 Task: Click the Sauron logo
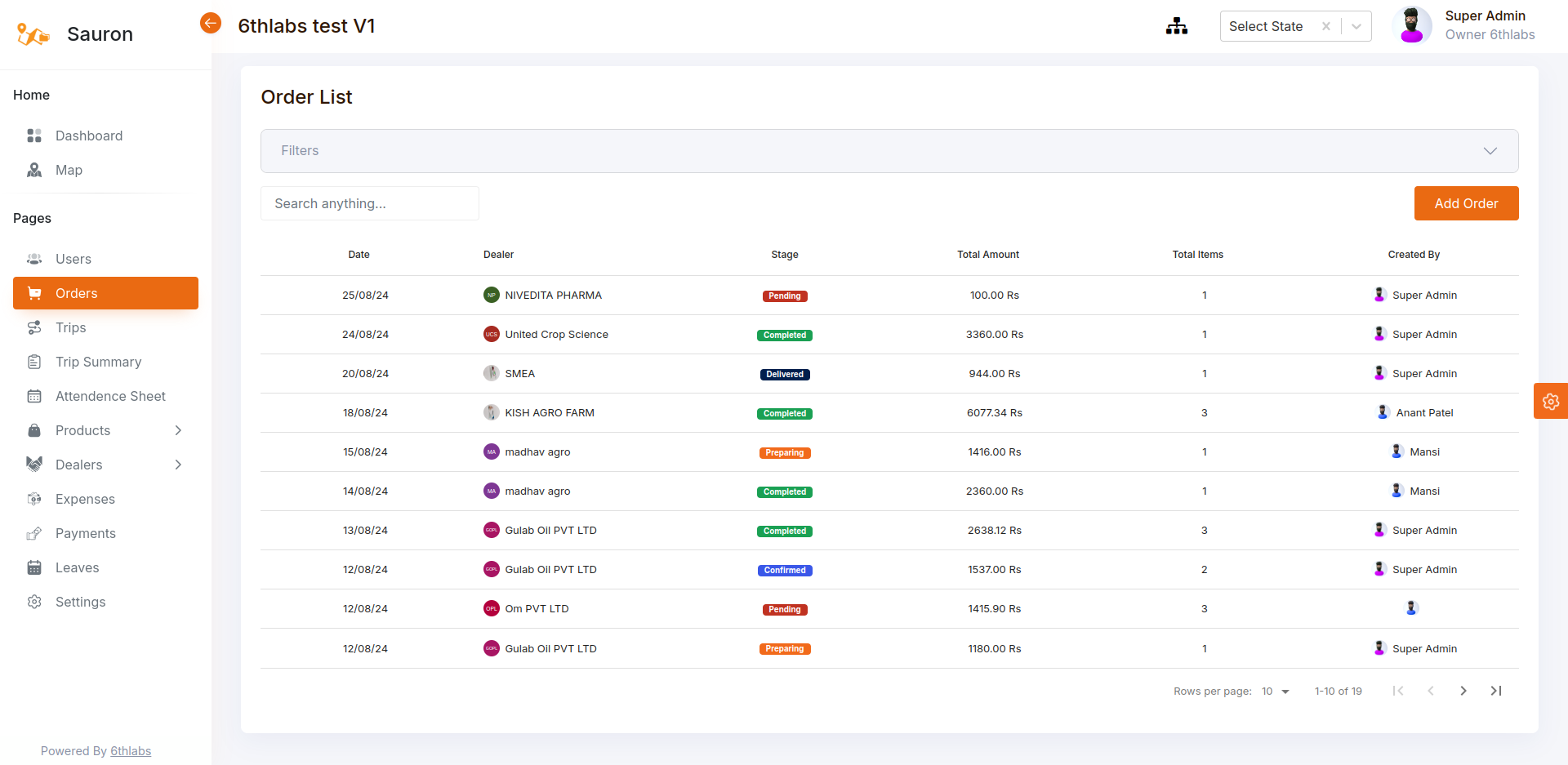[33, 33]
